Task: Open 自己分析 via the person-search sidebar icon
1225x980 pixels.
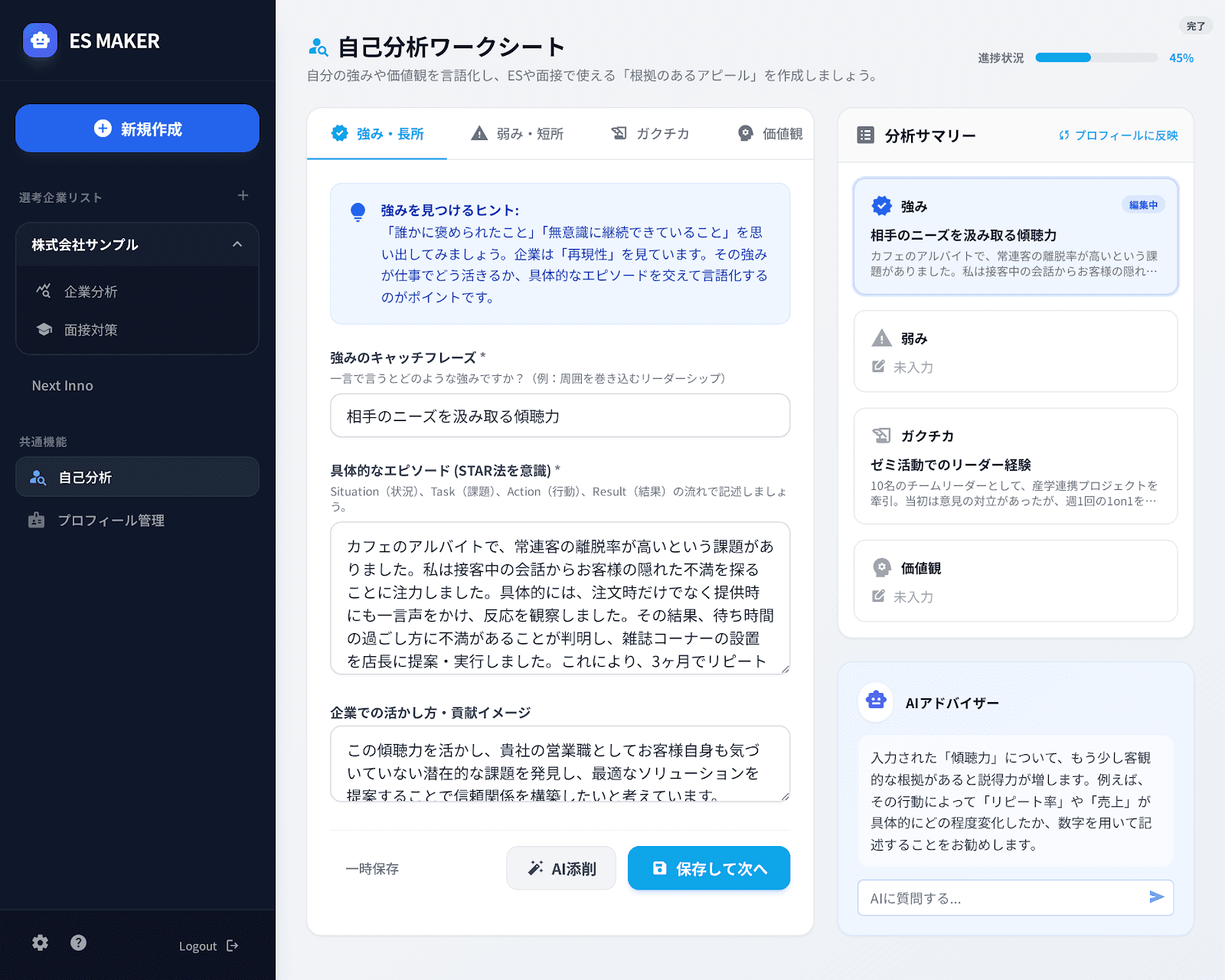Action: pos(37,477)
